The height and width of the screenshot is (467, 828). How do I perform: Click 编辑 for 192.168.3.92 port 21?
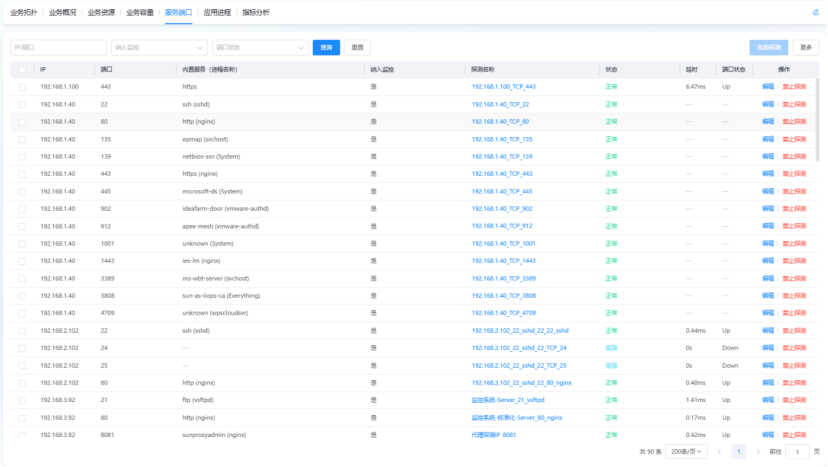tap(768, 400)
